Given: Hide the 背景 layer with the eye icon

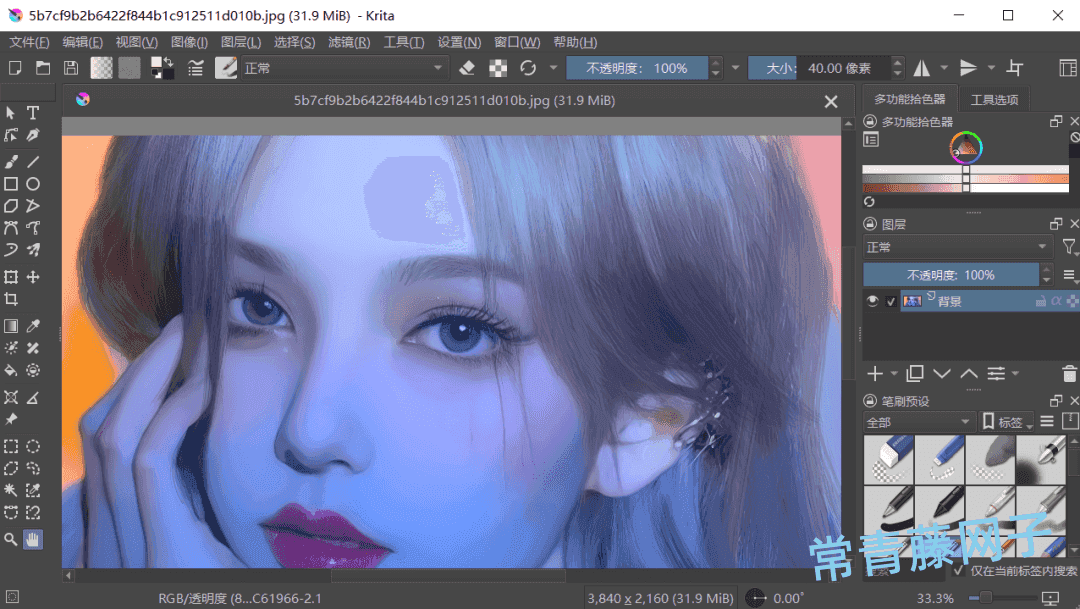Looking at the screenshot, I should click(872, 301).
